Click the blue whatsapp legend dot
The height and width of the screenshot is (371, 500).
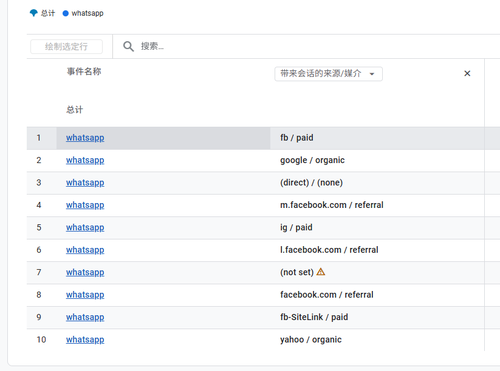click(66, 13)
